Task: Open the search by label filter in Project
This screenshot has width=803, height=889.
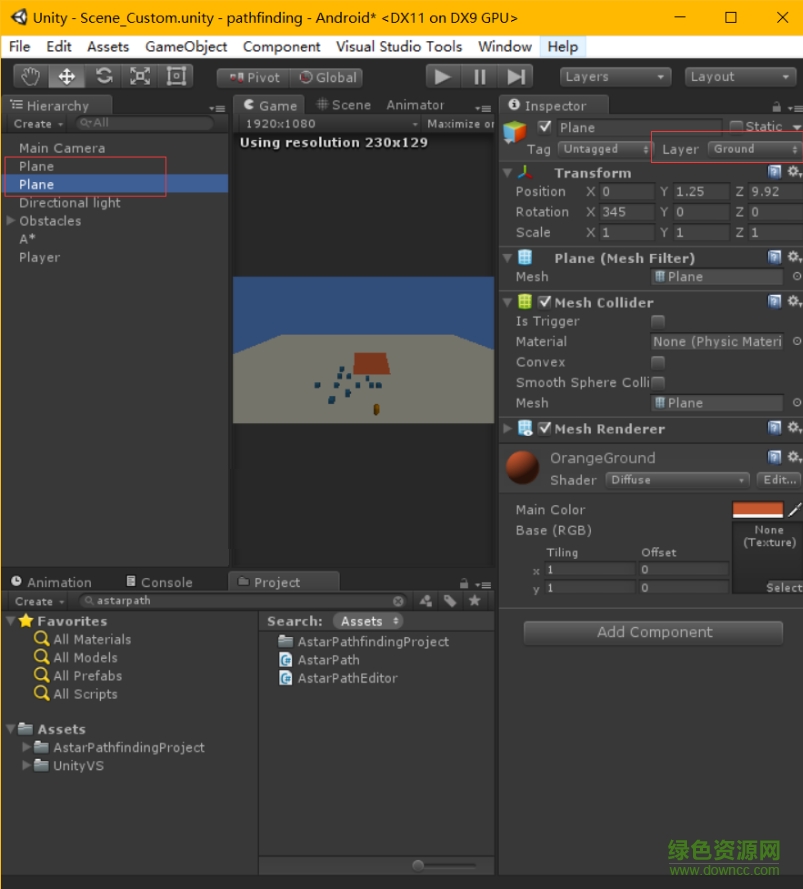Action: 449,601
